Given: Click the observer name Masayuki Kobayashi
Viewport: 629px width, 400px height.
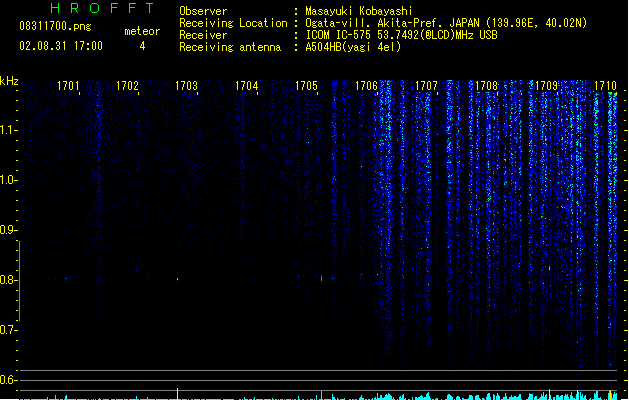Looking at the screenshot, I should [359, 11].
